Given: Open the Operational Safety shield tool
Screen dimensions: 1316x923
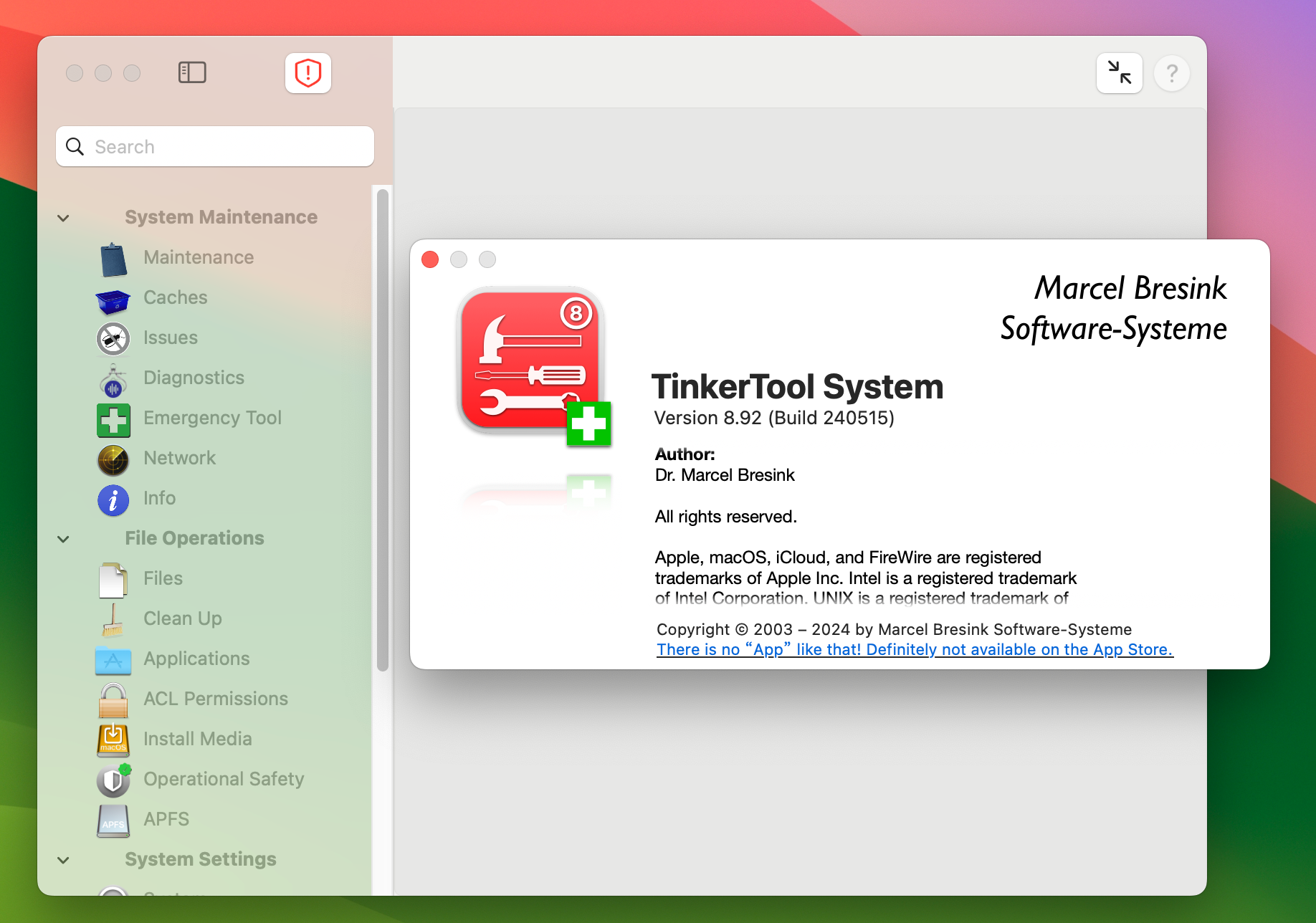Looking at the screenshot, I should click(x=224, y=779).
